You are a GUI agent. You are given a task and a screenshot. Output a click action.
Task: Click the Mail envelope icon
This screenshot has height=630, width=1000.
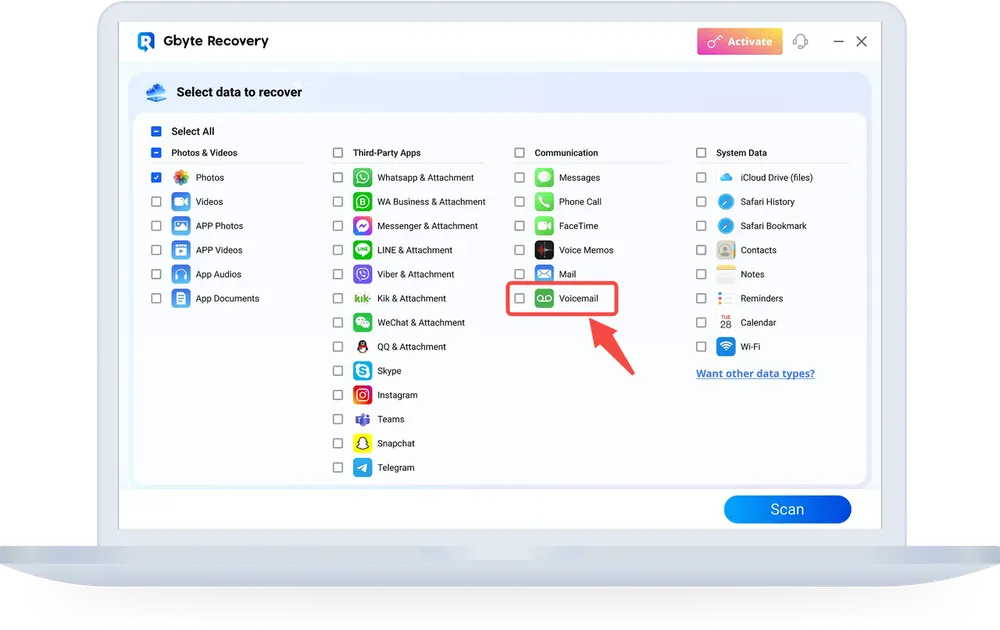[x=544, y=274]
